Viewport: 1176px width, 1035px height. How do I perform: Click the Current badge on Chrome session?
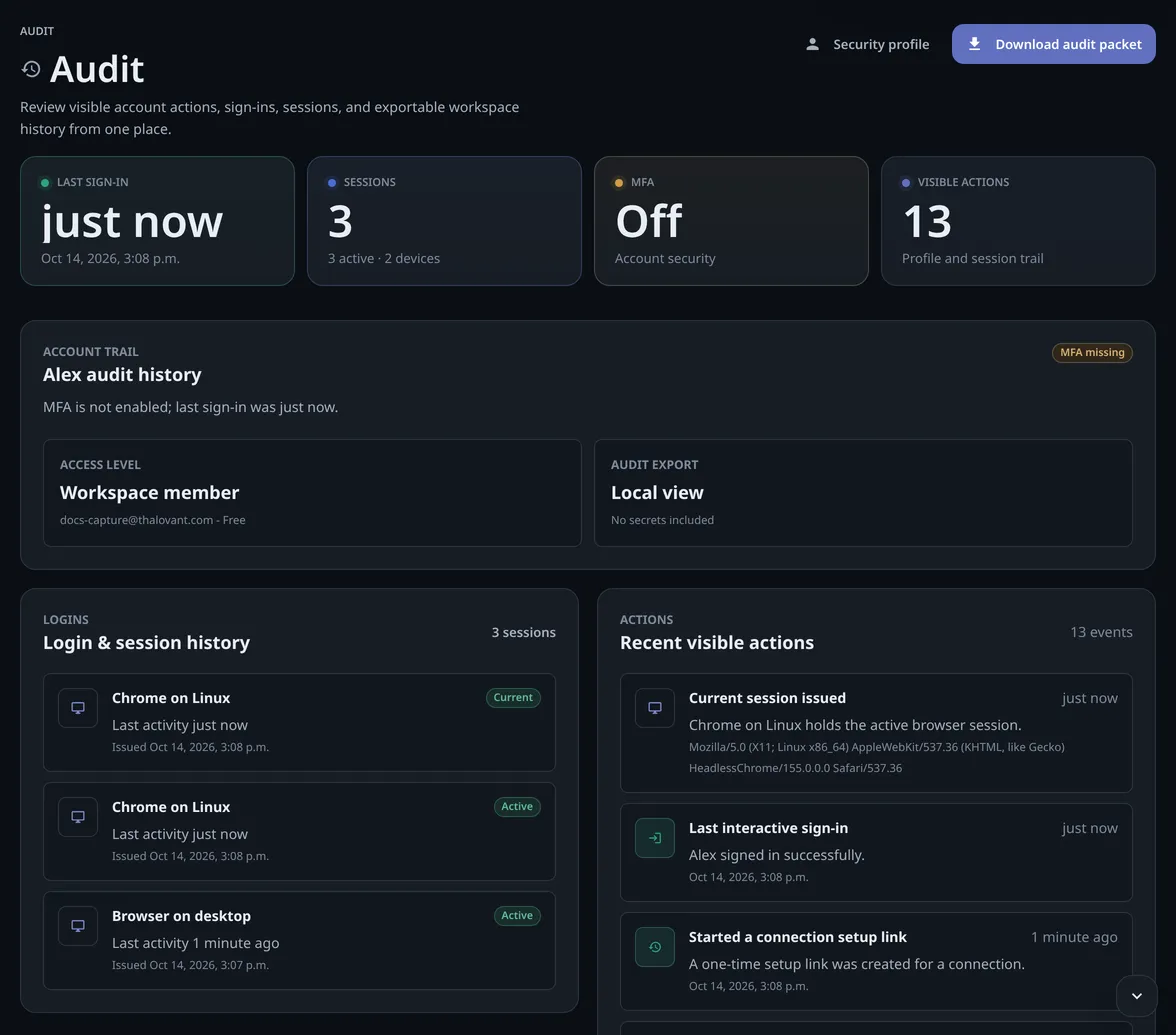pyautogui.click(x=513, y=698)
